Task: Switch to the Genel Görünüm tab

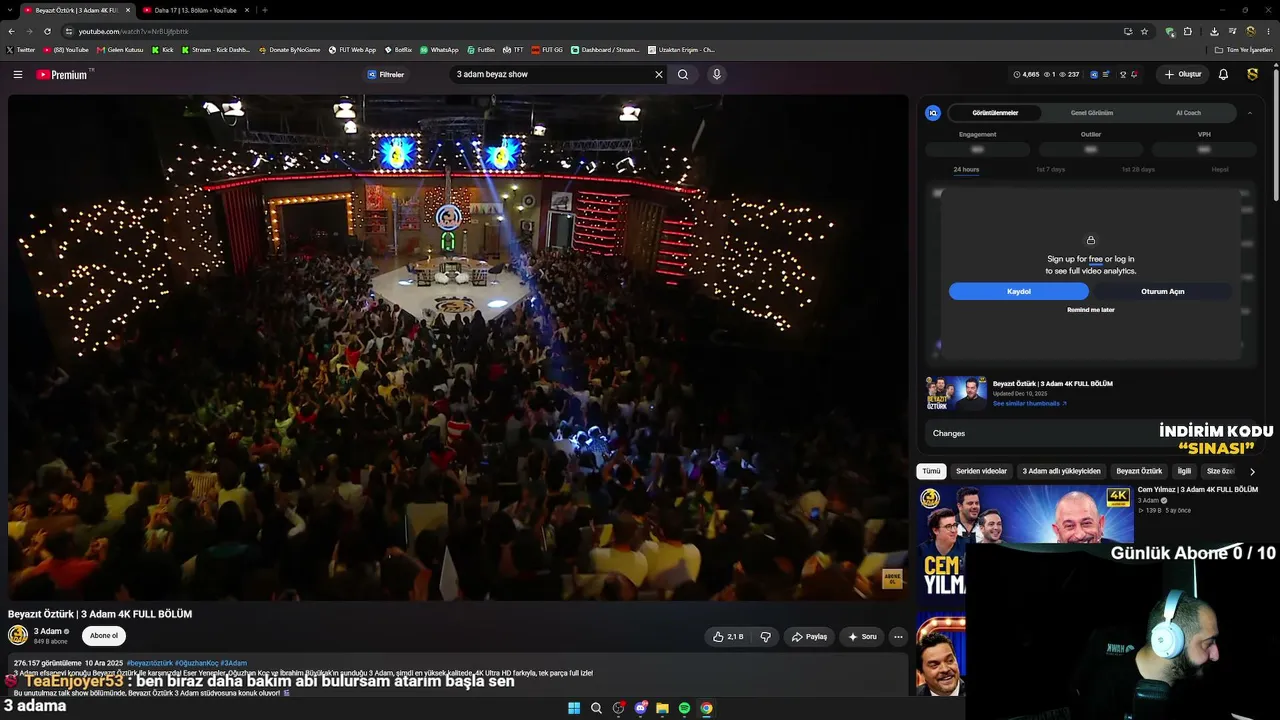Action: coord(1092,113)
